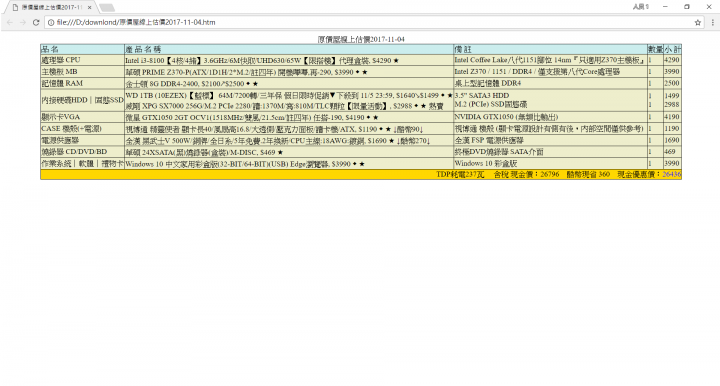The width and height of the screenshot is (720, 386).
Task: Click the '數量' column header
Action: pos(655,49)
